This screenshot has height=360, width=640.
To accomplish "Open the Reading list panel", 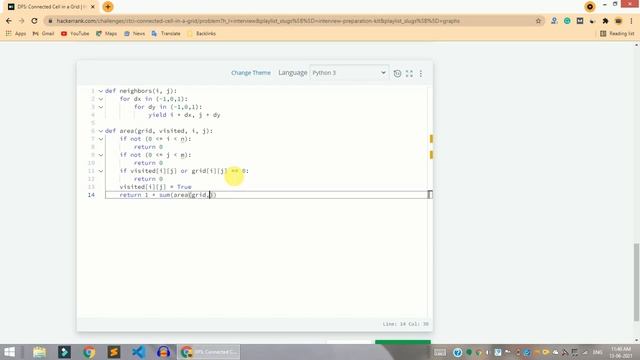I will [x=617, y=33].
